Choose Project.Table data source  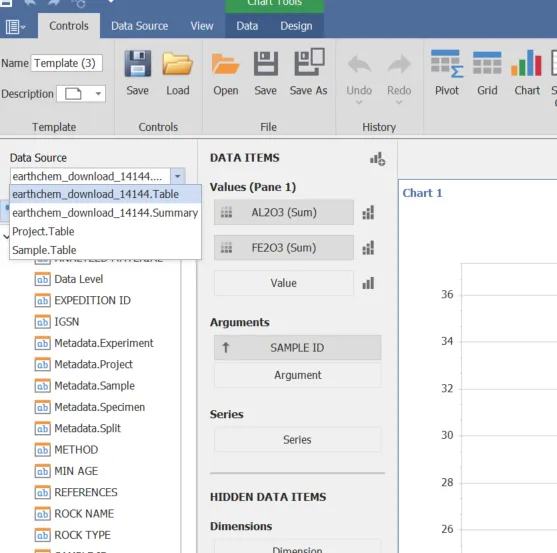(x=106, y=231)
